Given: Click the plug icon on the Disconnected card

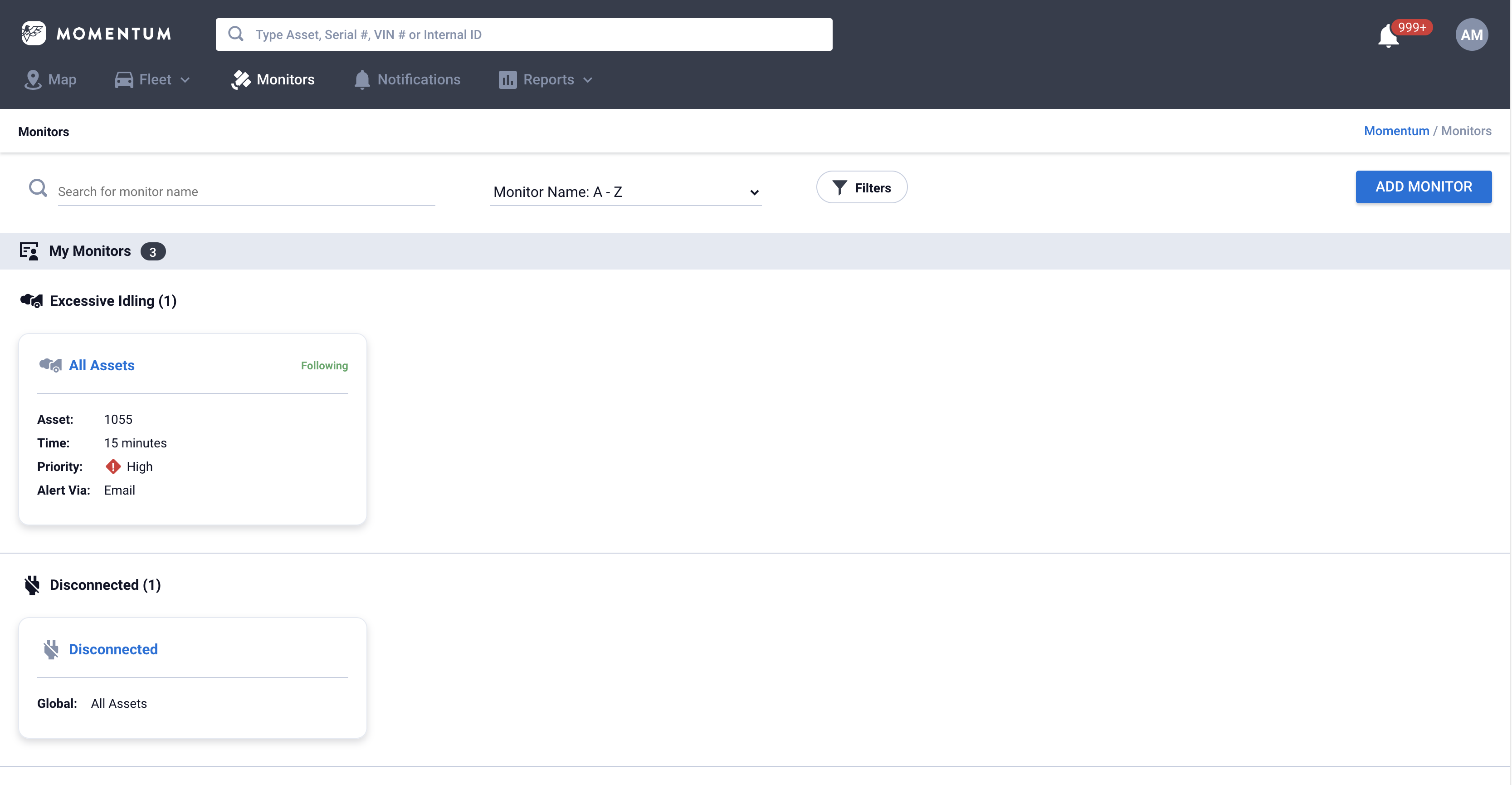Looking at the screenshot, I should [51, 649].
